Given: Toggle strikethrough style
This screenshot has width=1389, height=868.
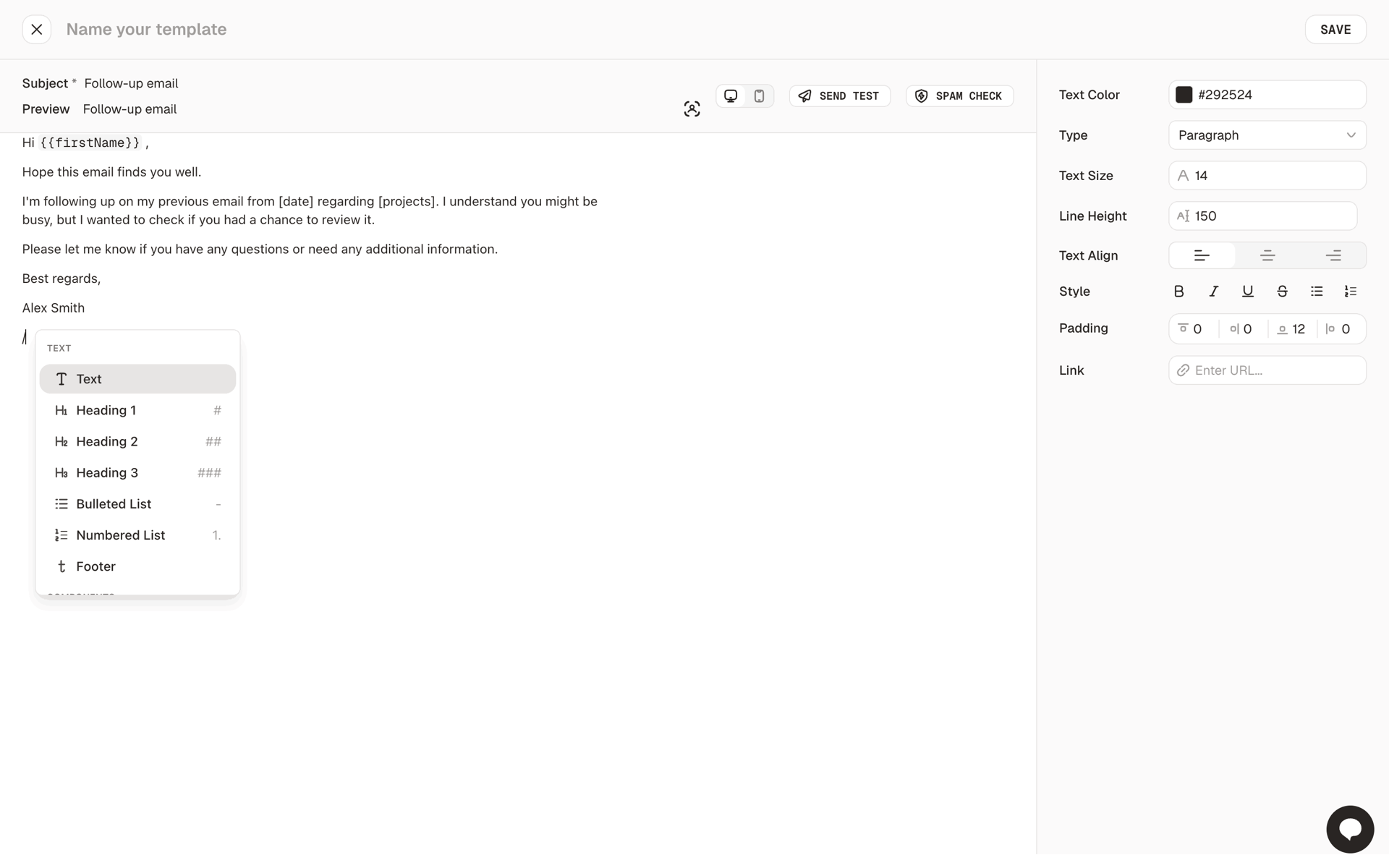Looking at the screenshot, I should (1282, 292).
